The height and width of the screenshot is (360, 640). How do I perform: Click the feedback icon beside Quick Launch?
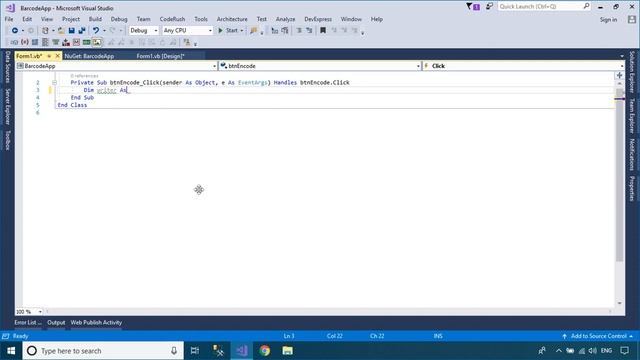[489, 7]
